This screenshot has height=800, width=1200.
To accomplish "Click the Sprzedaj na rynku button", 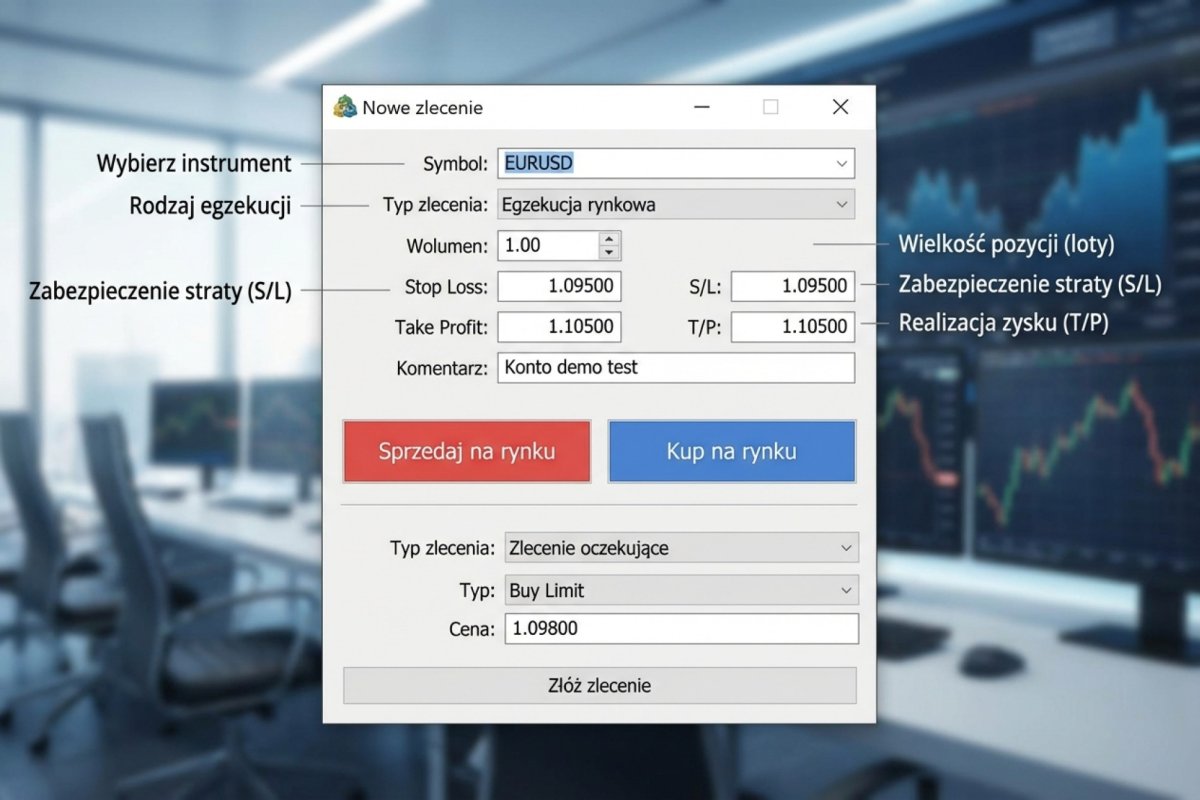I will [x=466, y=451].
